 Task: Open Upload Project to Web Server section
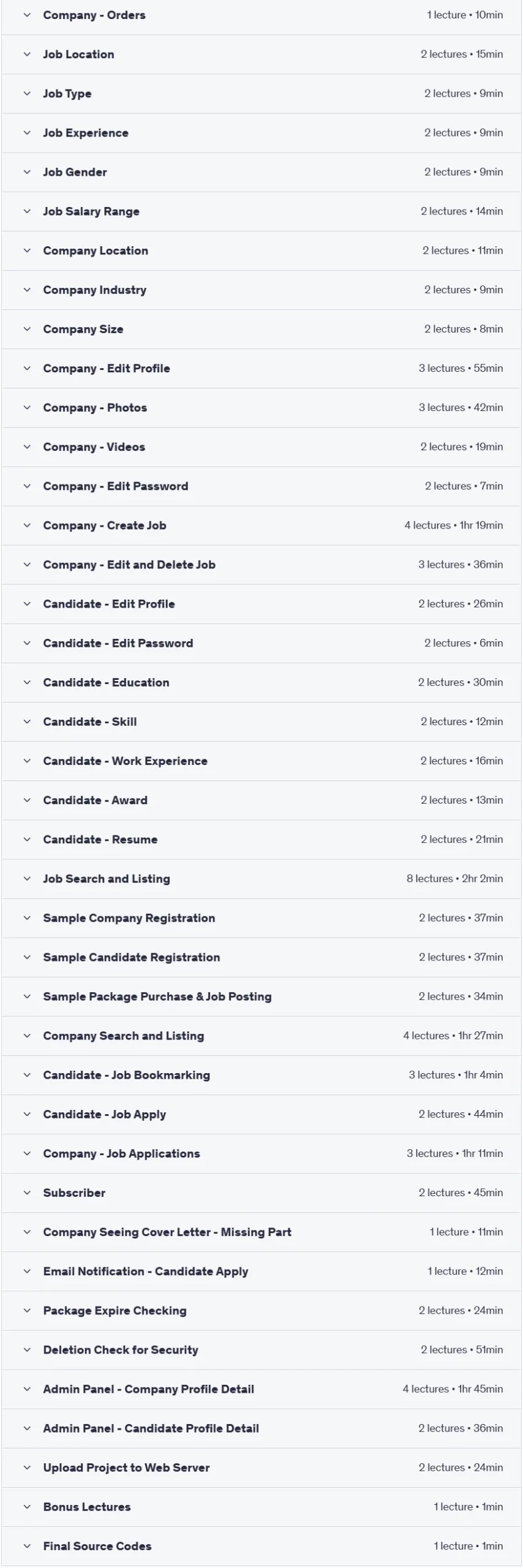[x=261, y=1467]
